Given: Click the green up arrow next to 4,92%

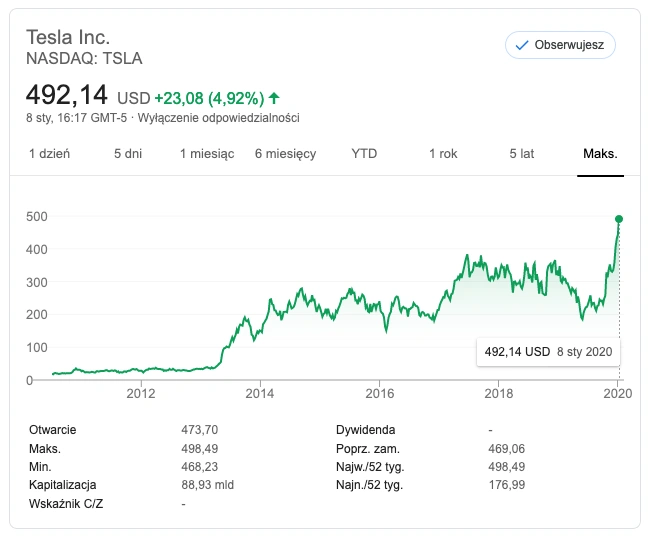Looking at the screenshot, I should point(274,98).
